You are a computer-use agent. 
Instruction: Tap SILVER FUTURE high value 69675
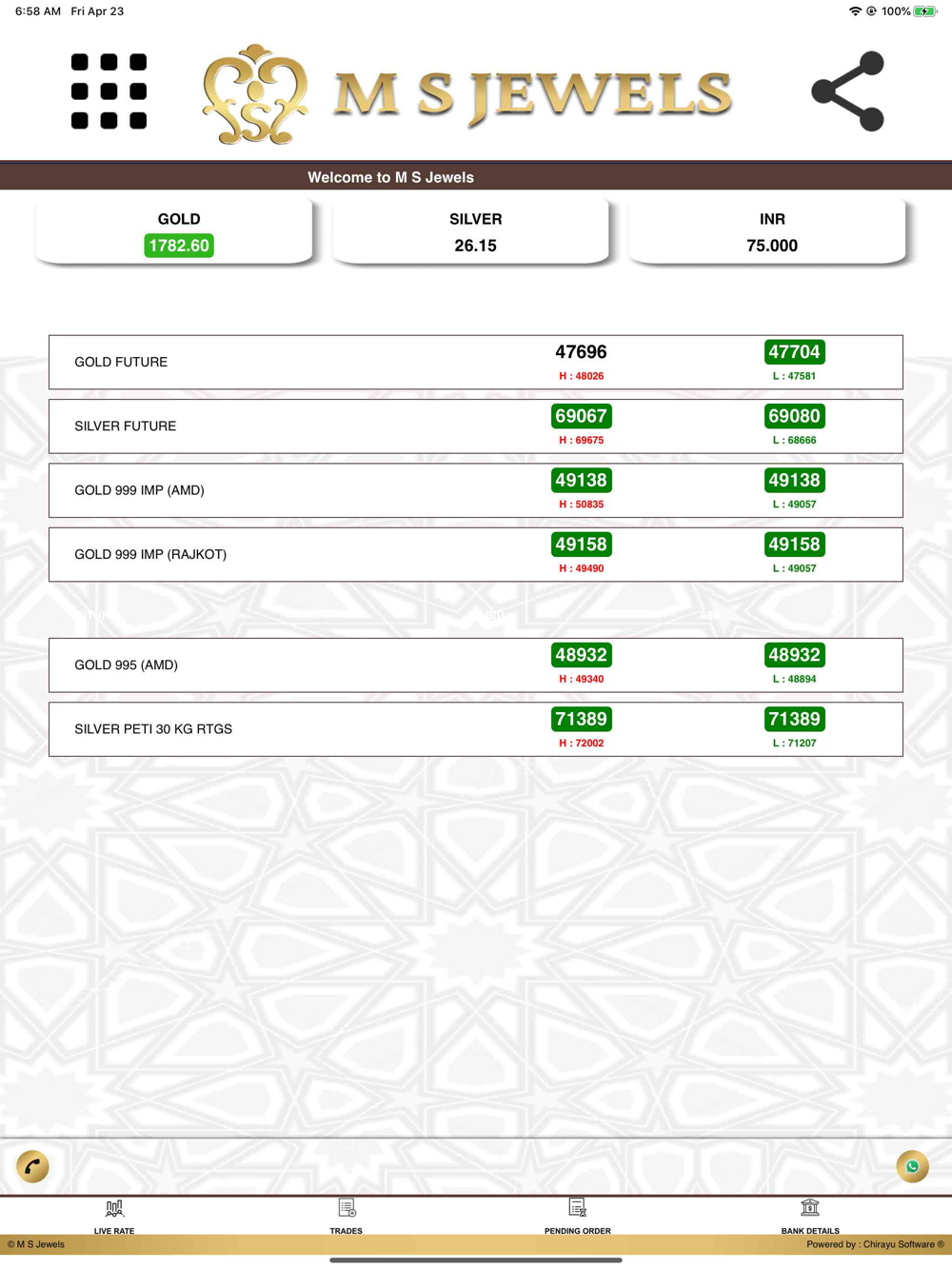pos(581,440)
